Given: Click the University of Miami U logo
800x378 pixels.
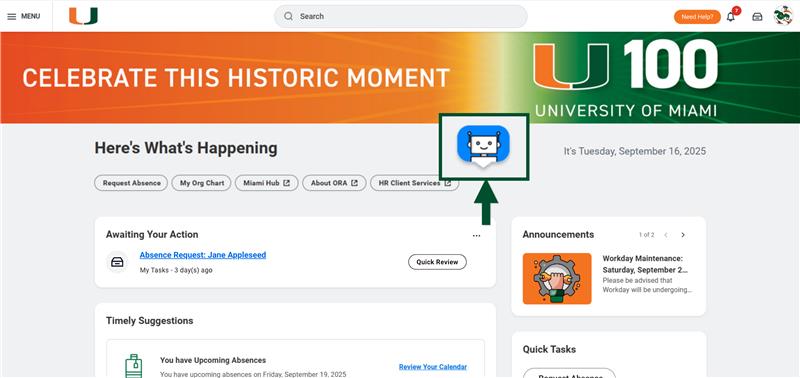Looking at the screenshot, I should tap(83, 16).
